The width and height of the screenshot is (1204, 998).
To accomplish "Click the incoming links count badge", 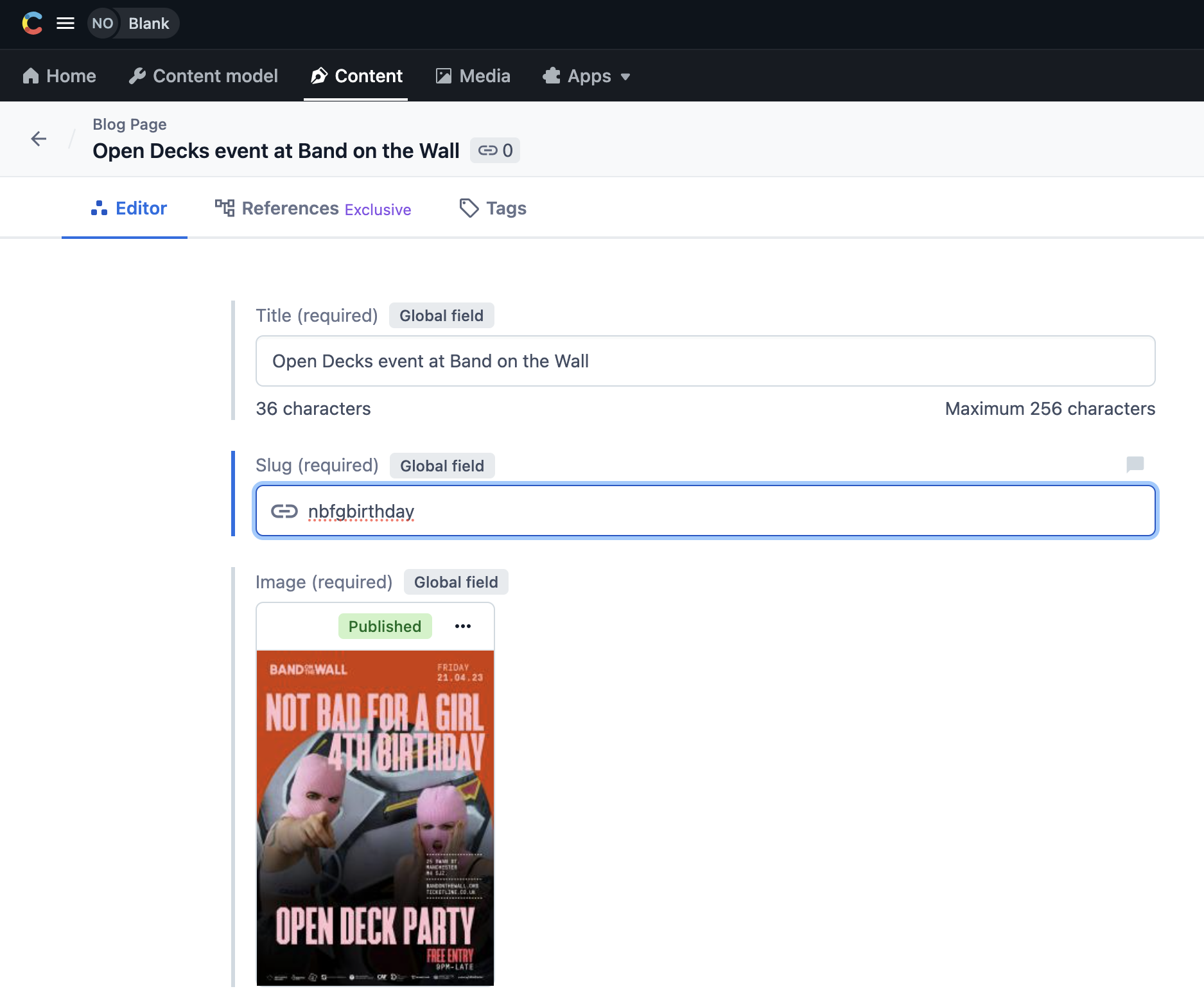I will click(495, 150).
